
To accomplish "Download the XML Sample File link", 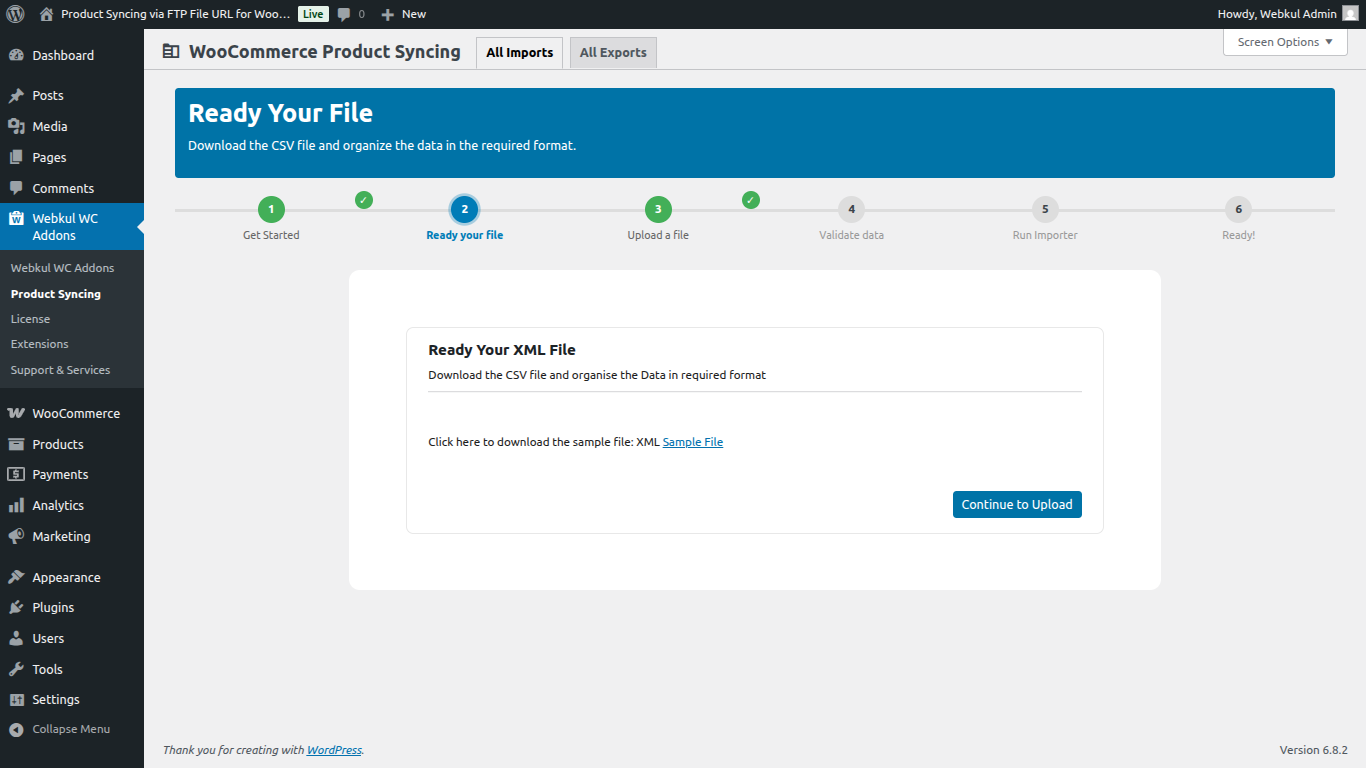I will coord(692,441).
